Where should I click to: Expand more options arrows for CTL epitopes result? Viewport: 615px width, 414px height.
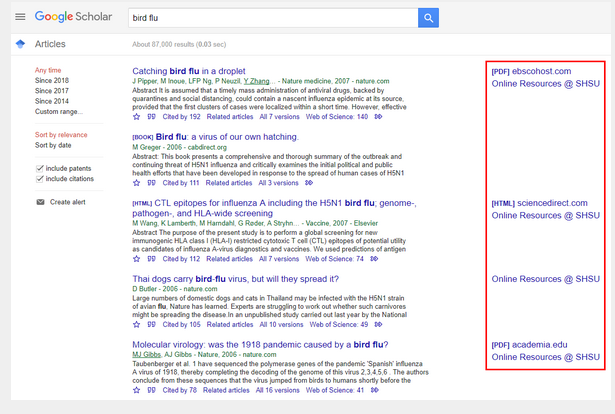373,258
